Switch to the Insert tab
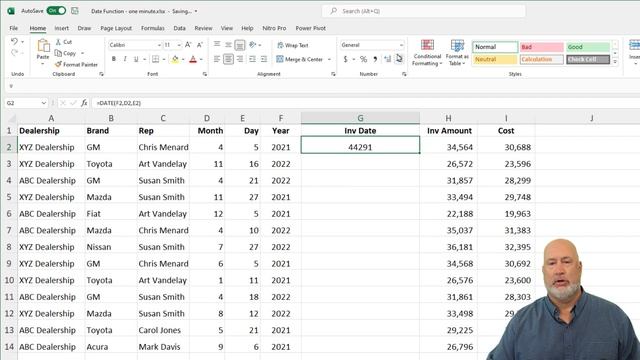The width and height of the screenshot is (640, 360). (62, 28)
